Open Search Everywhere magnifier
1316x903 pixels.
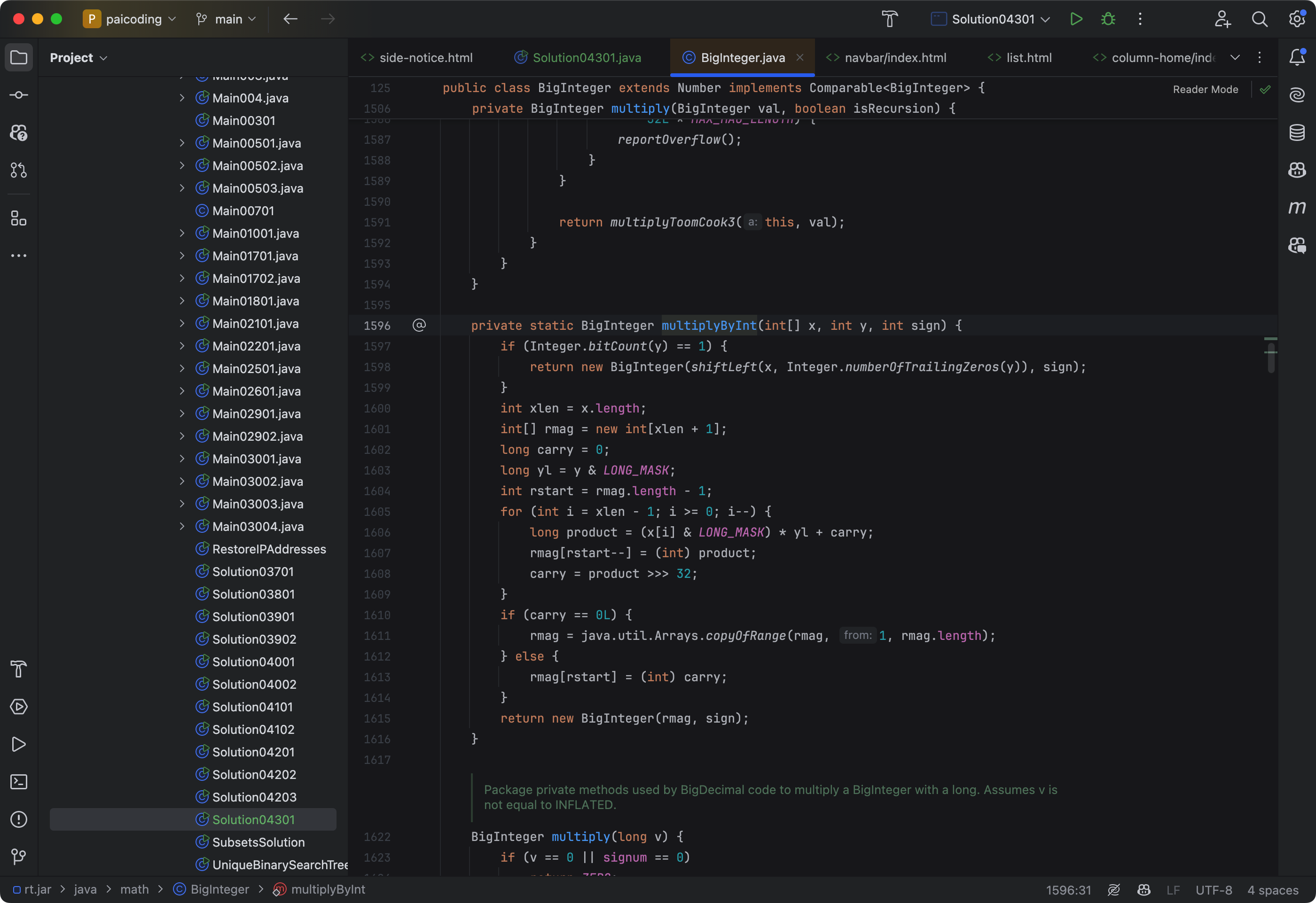1260,19
